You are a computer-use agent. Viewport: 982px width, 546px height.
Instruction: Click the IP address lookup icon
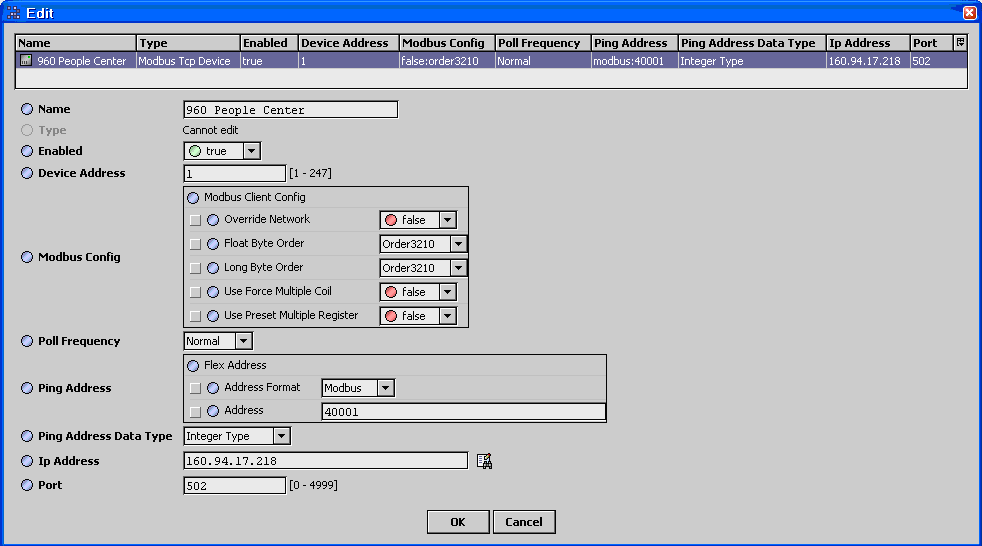coord(485,461)
